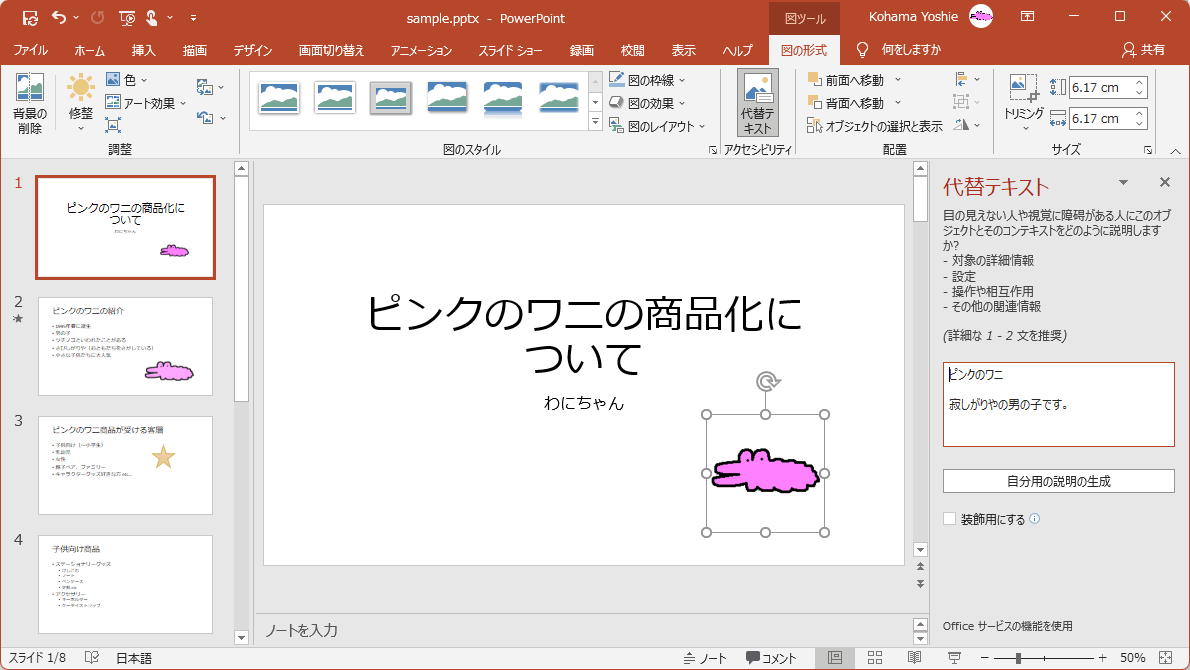Click the zoom slider in status bar

pos(1018,658)
